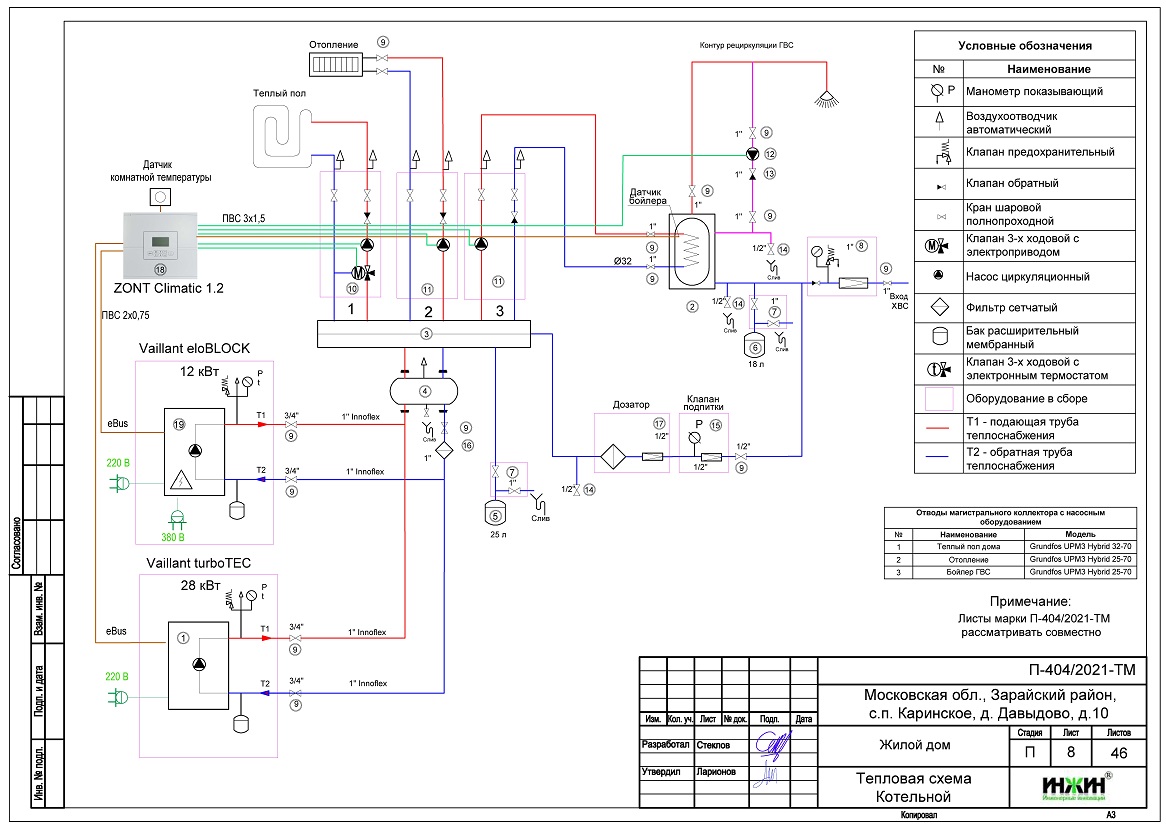Click the radiator symbol under Отопление
Viewport: 1166px width, 824px height.
(x=336, y=64)
